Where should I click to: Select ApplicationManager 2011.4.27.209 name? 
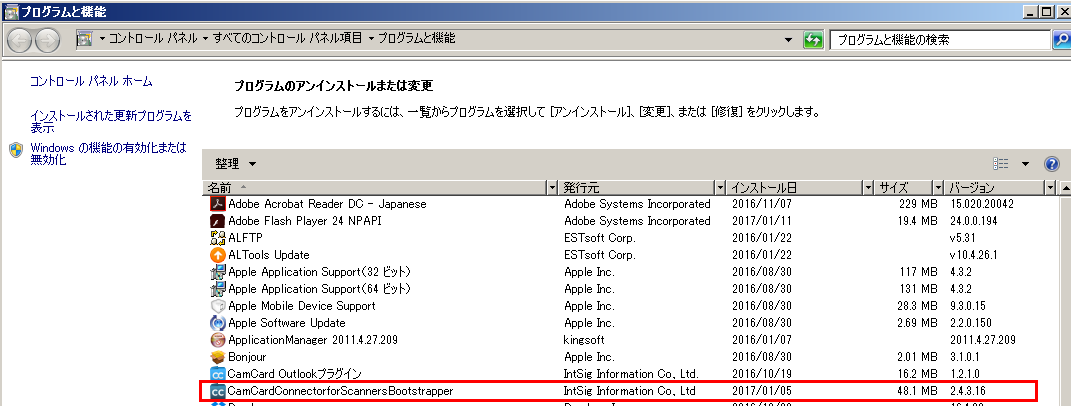313,340
